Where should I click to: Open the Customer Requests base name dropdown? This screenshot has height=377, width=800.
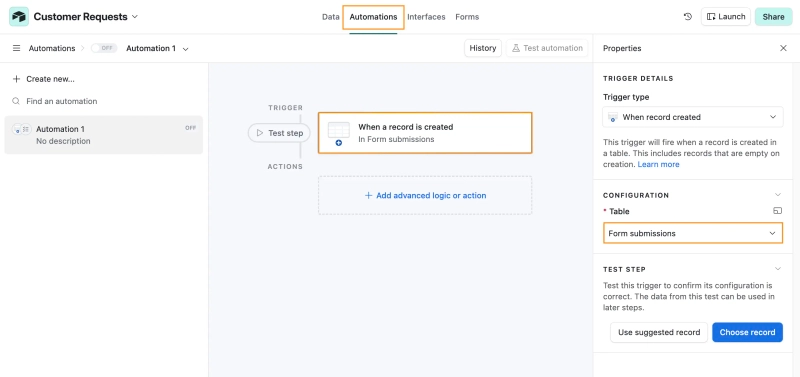click(x=86, y=17)
